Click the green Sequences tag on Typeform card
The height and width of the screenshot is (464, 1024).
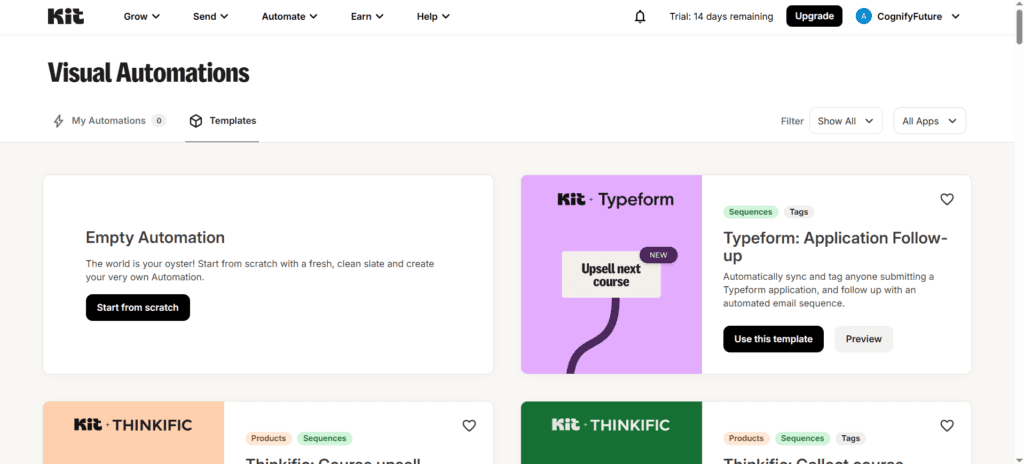click(x=751, y=212)
